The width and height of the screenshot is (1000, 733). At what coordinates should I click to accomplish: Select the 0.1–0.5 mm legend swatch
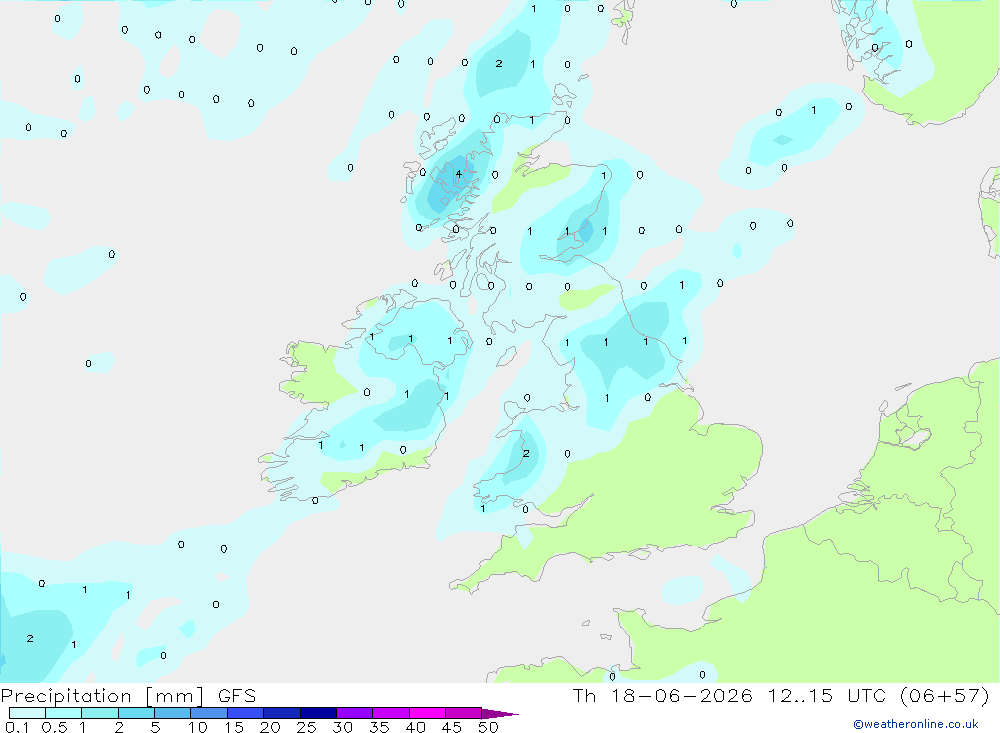click(27, 713)
